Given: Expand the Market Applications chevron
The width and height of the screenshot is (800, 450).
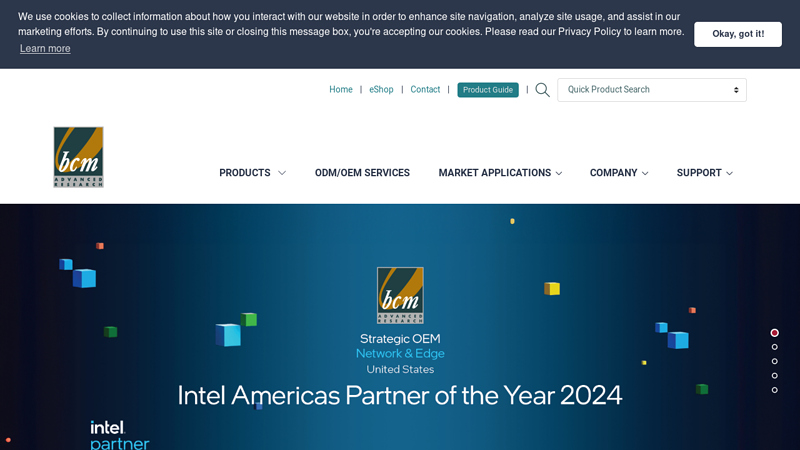Looking at the screenshot, I should (559, 173).
